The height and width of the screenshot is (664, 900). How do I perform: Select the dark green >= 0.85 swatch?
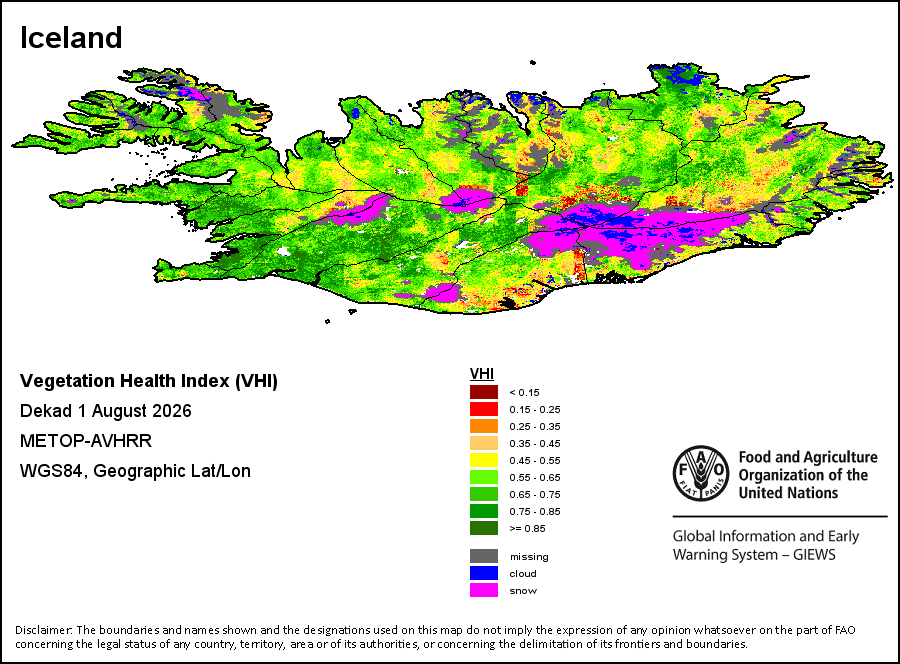click(x=484, y=528)
